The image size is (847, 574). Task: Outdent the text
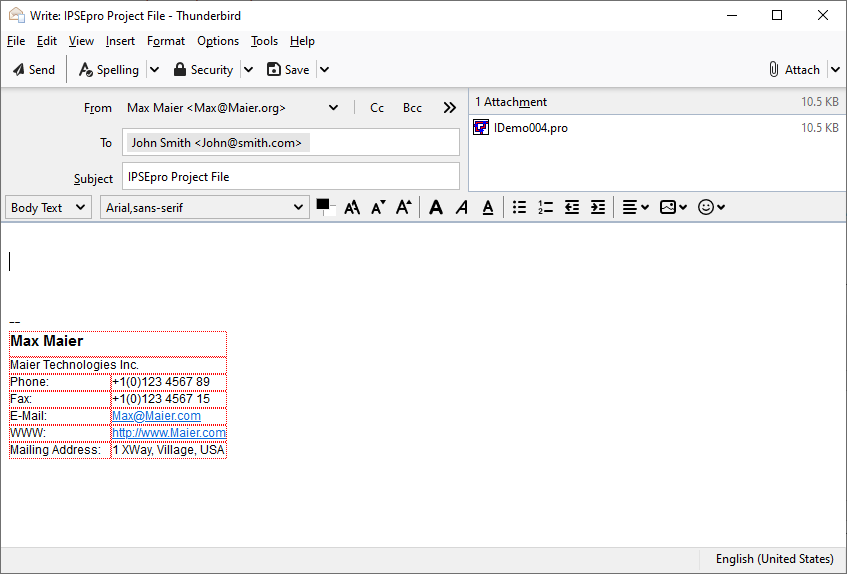pyautogui.click(x=572, y=207)
